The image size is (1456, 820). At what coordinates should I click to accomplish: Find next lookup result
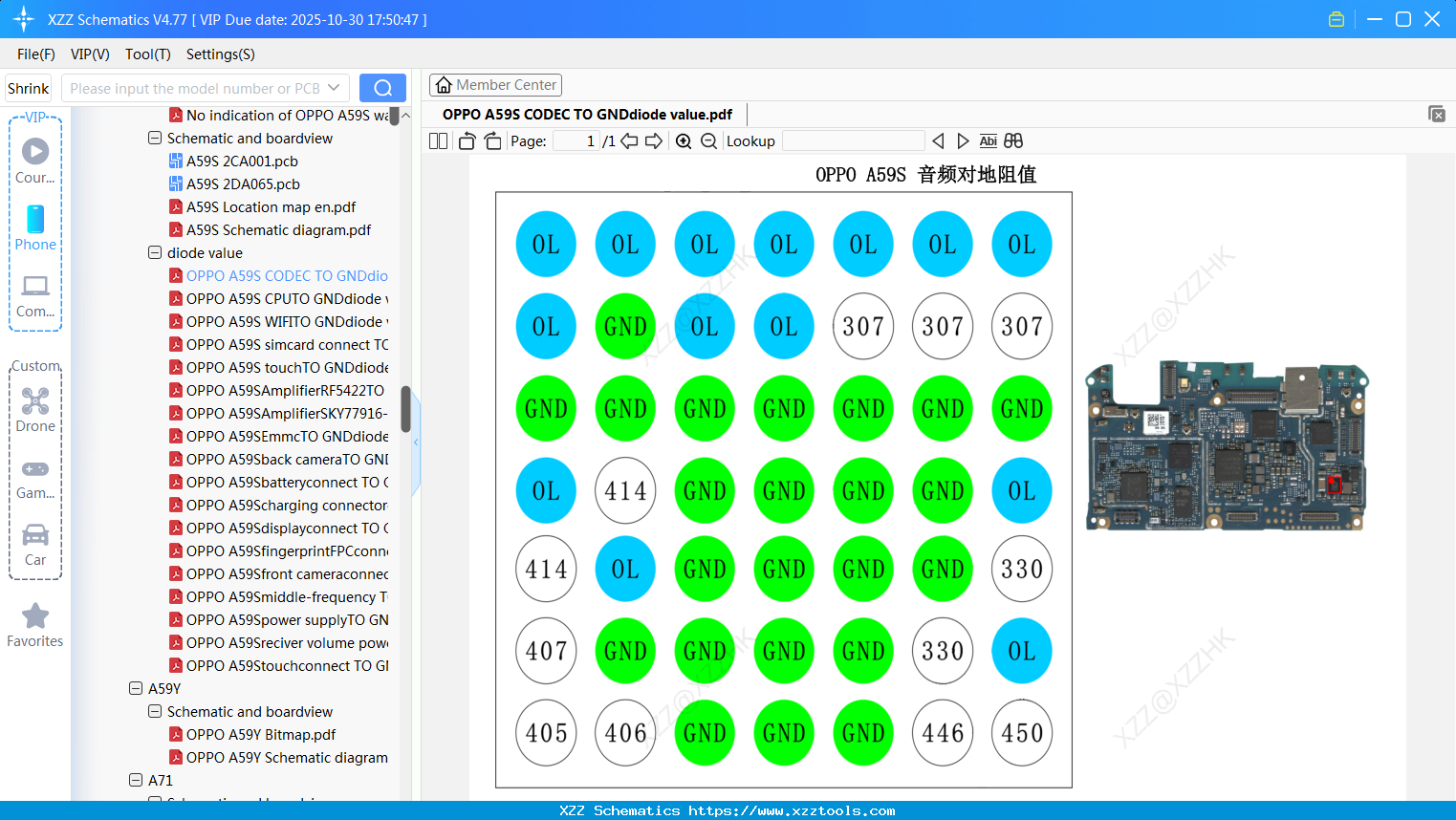point(963,141)
